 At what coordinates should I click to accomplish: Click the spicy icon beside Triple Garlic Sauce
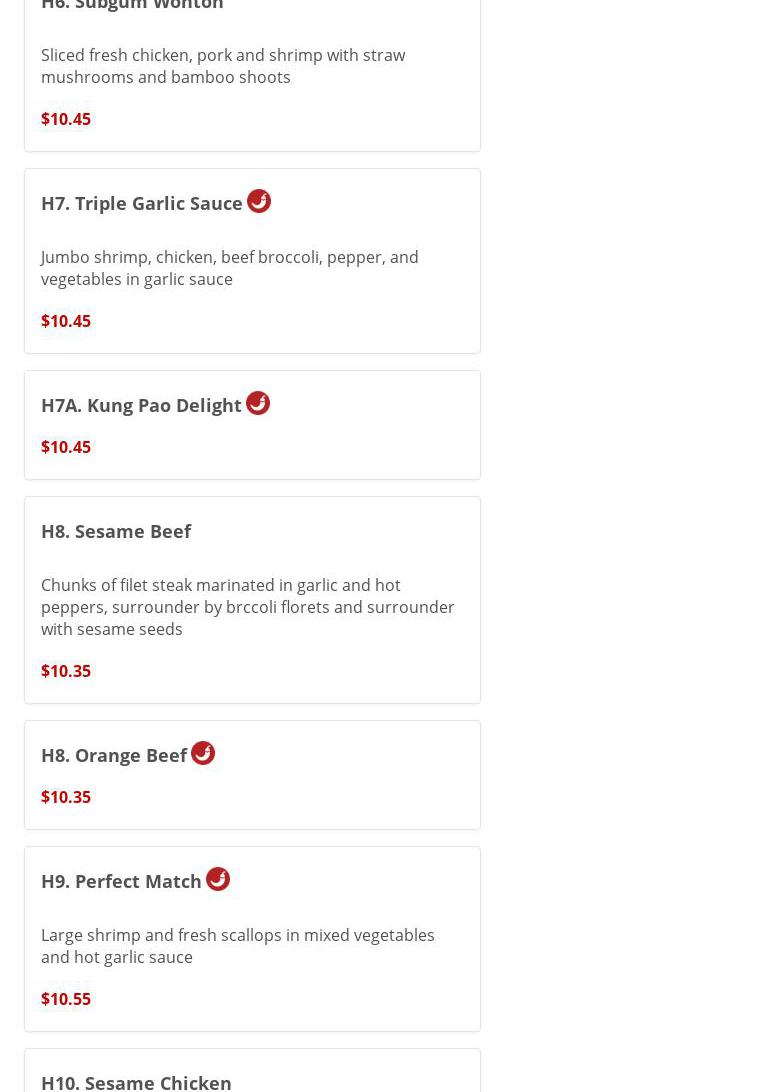coord(259,201)
